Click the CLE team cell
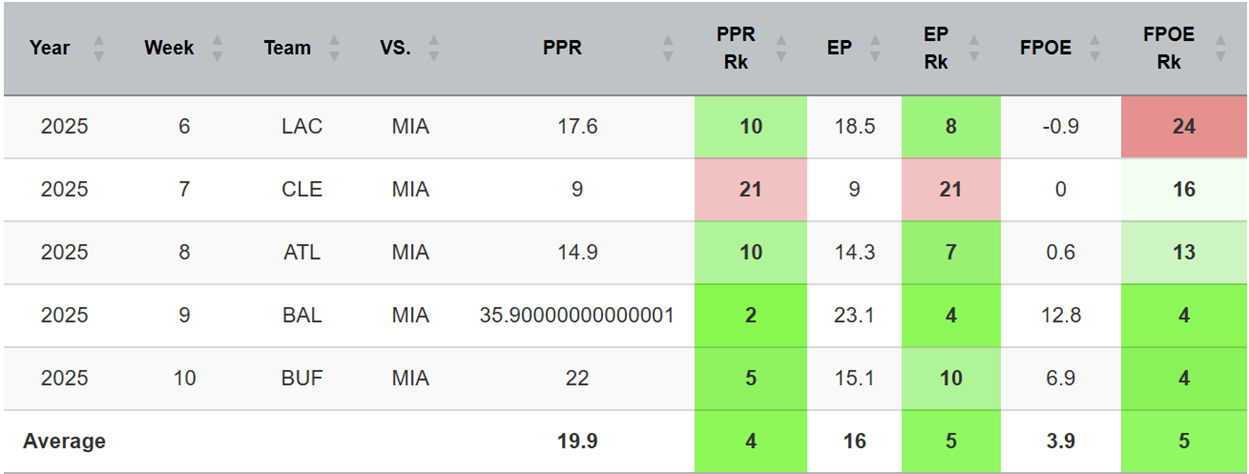The height and width of the screenshot is (474, 1249). click(x=301, y=189)
